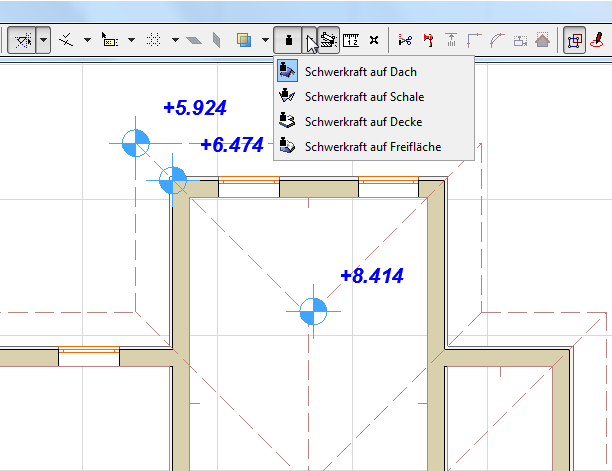This screenshot has height=471, width=612.
Task: Open the trace reference dropdown arrow
Action: [x=265, y=40]
